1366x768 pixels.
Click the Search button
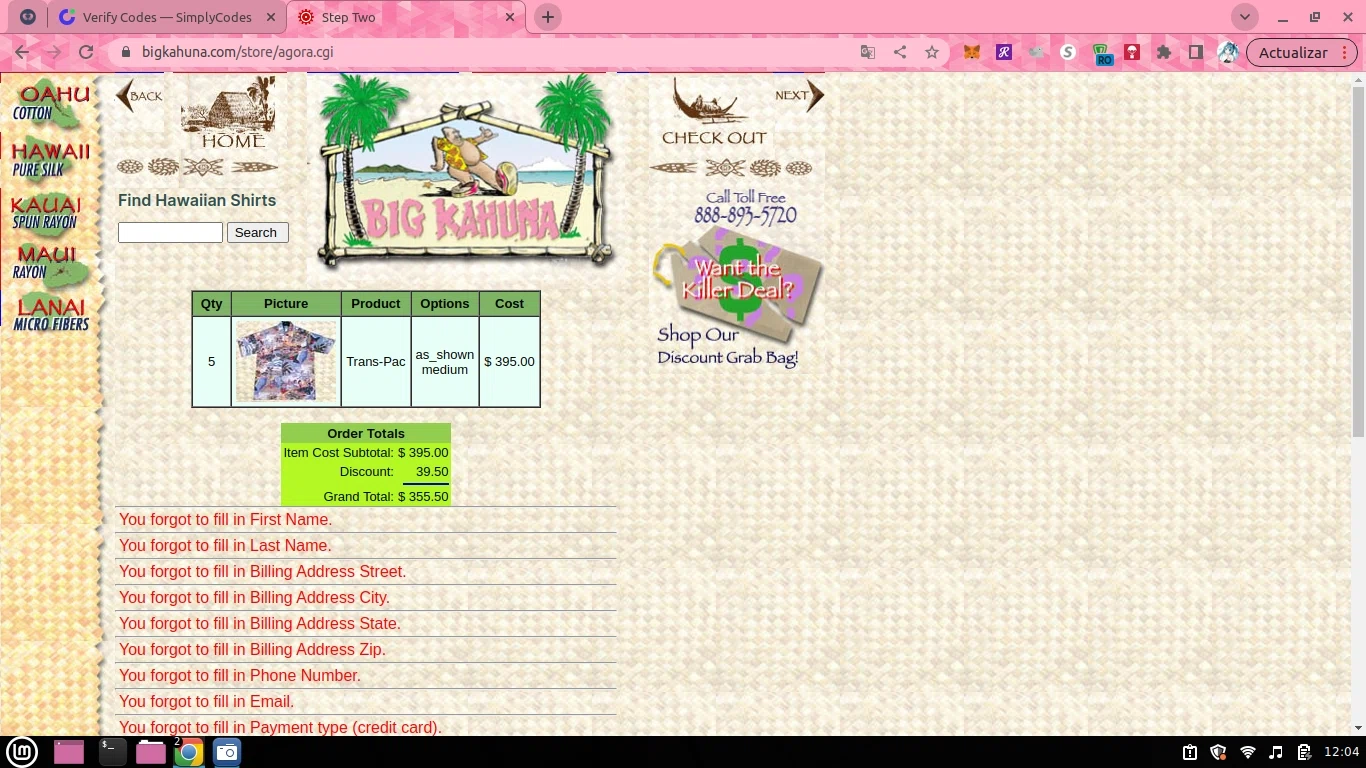point(258,233)
